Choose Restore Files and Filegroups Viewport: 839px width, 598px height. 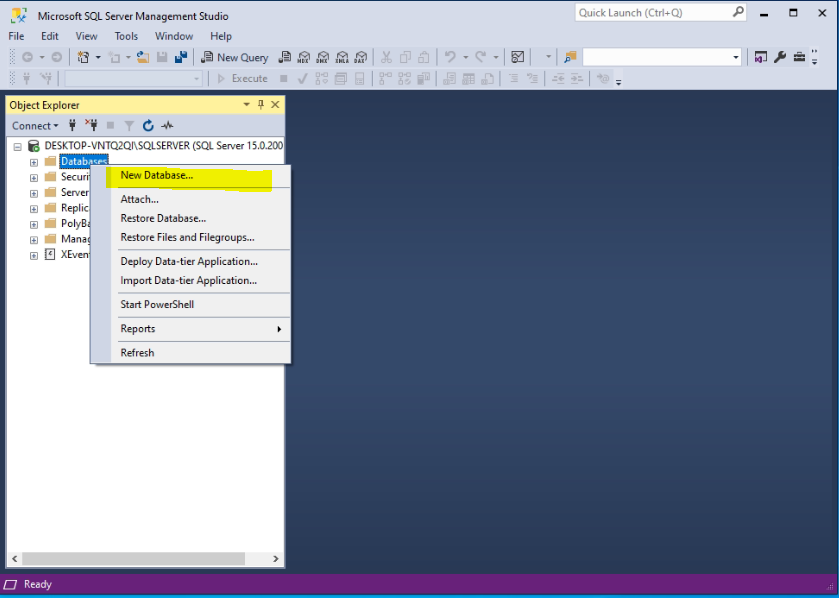click(190, 237)
